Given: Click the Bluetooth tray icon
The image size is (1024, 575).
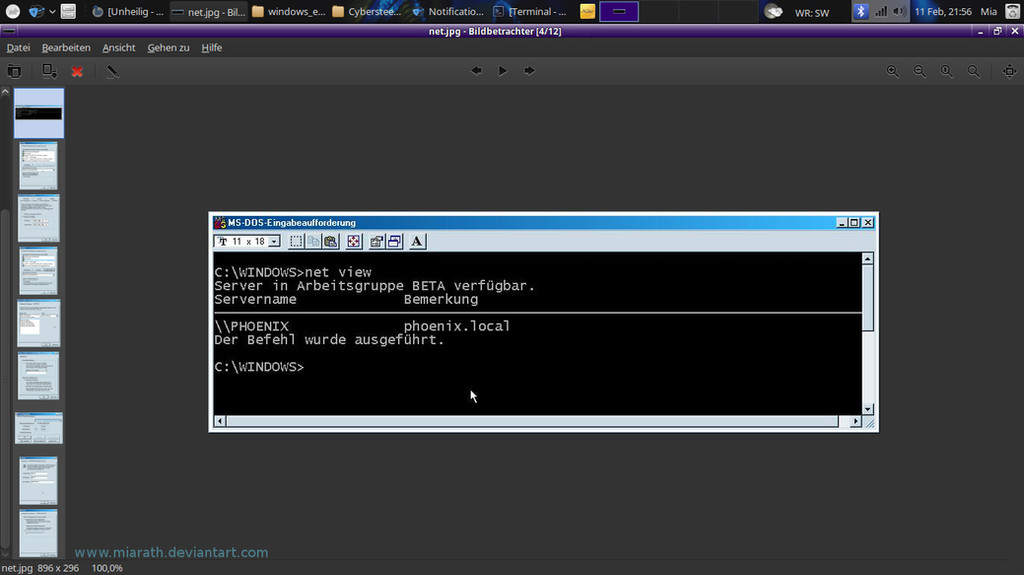Looking at the screenshot, I should [861, 11].
